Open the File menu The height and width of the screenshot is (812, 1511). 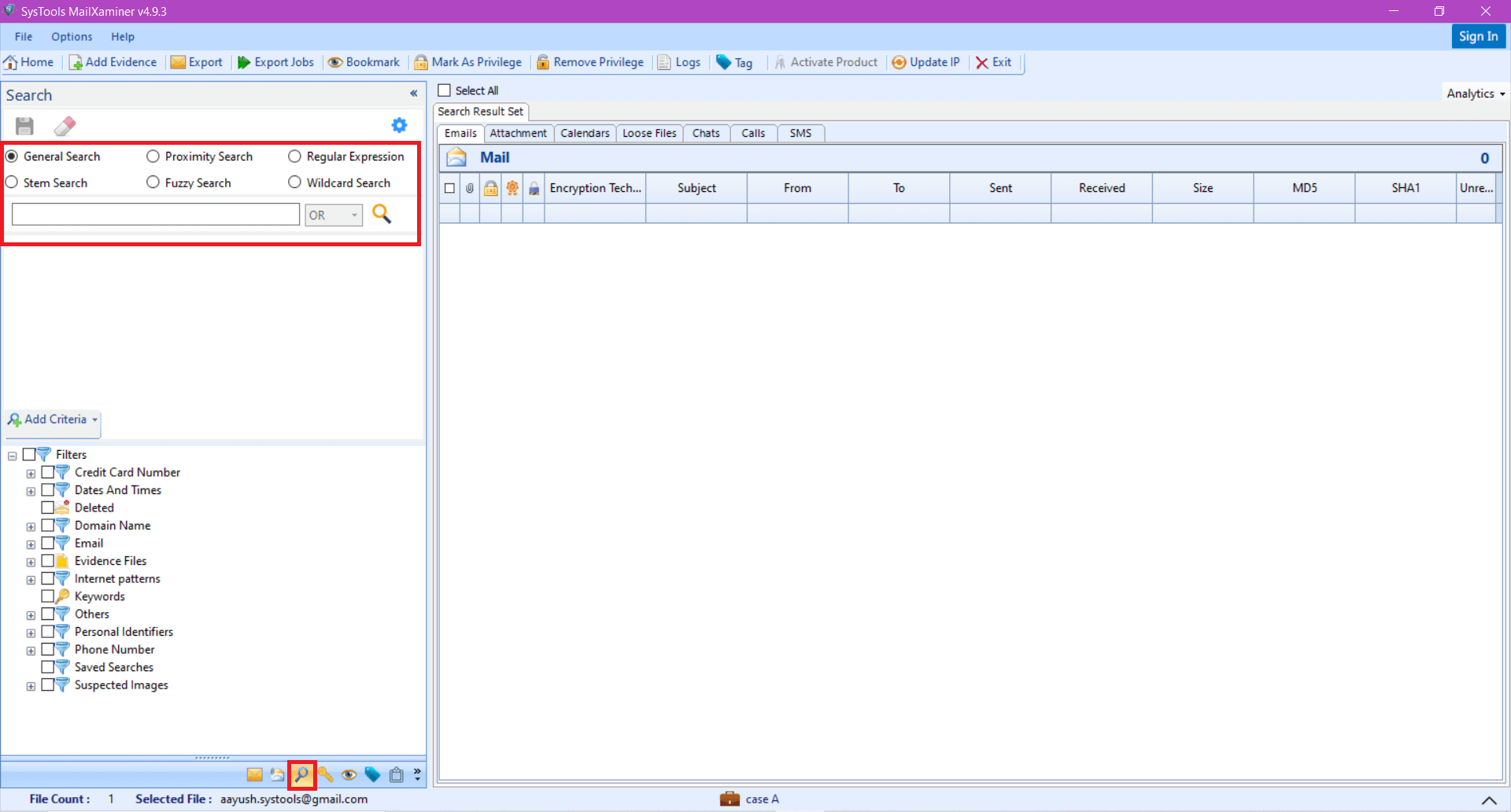coord(24,37)
